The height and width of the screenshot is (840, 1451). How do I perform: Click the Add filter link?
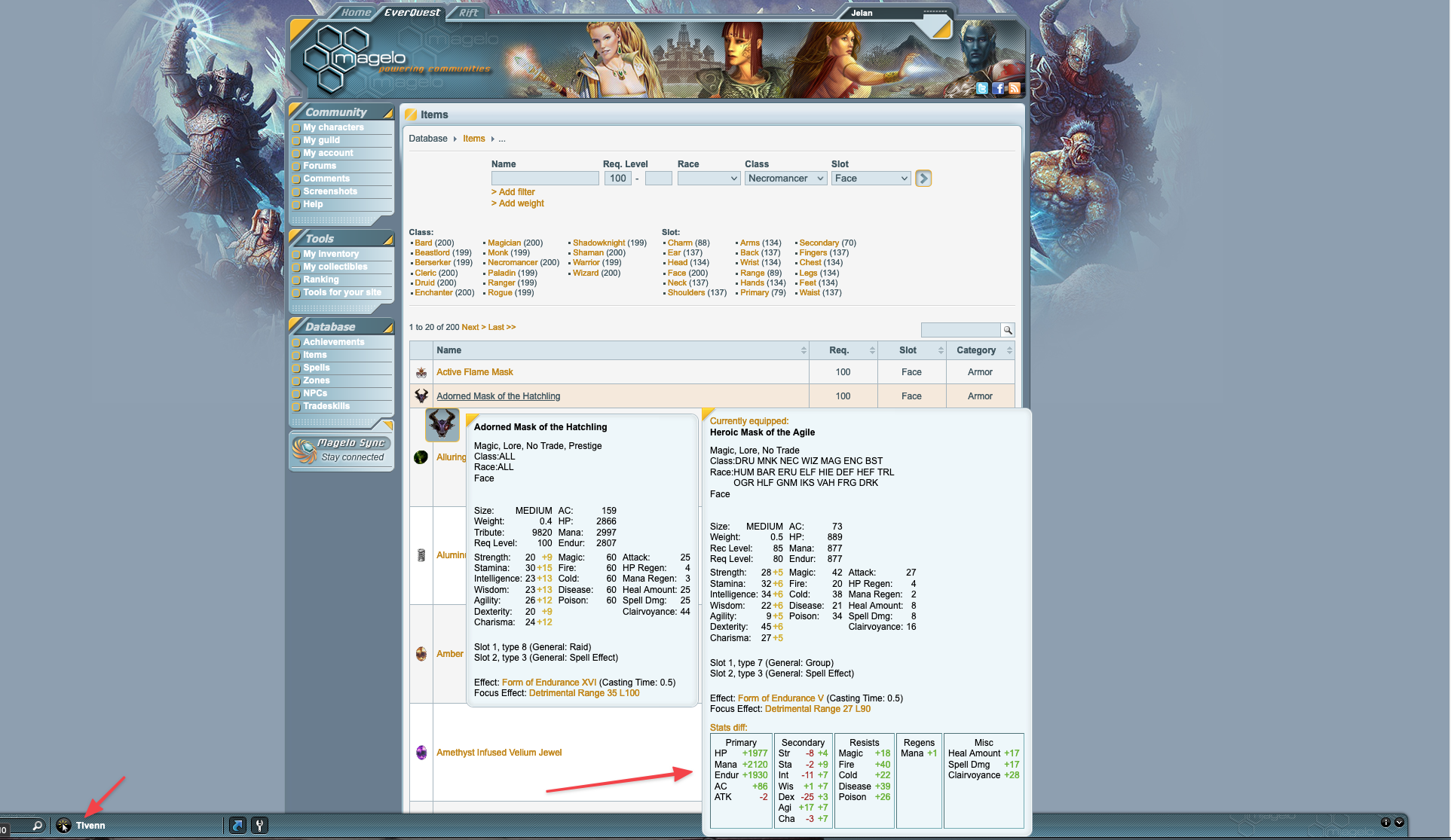pos(513,192)
